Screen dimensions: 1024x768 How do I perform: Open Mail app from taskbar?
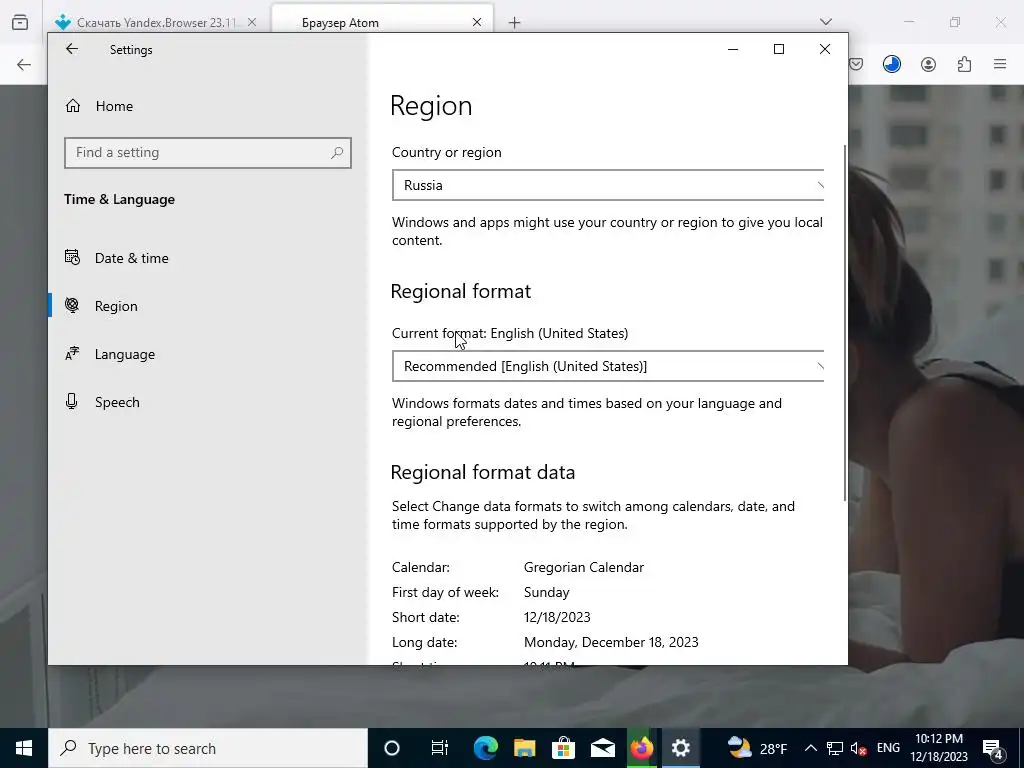(x=603, y=748)
